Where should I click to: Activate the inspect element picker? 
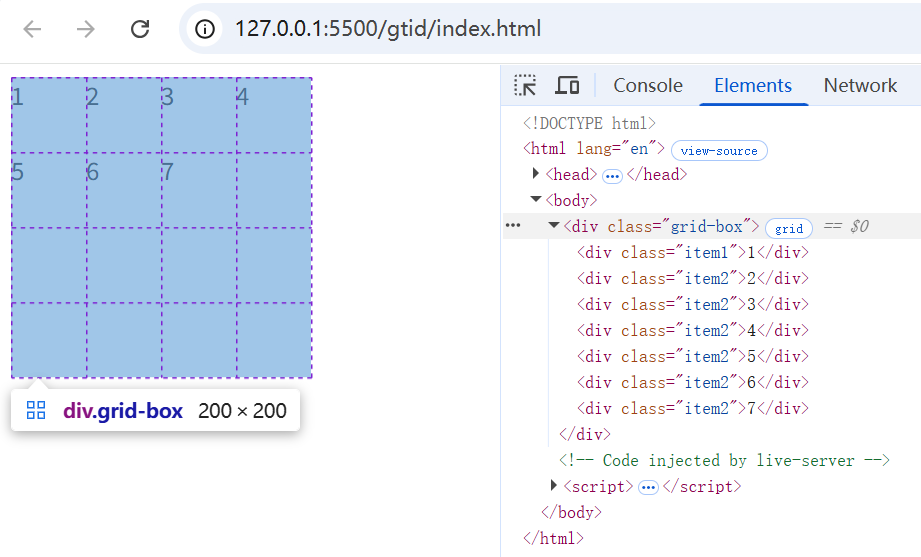(525, 85)
